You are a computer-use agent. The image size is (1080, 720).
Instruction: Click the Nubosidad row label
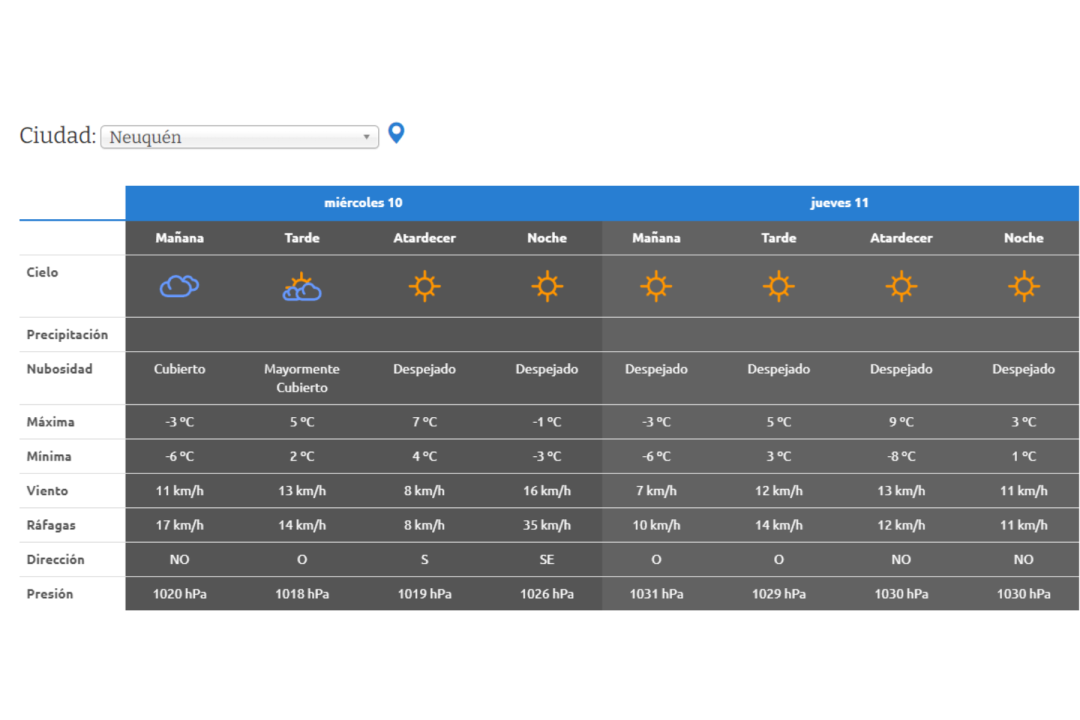click(59, 369)
